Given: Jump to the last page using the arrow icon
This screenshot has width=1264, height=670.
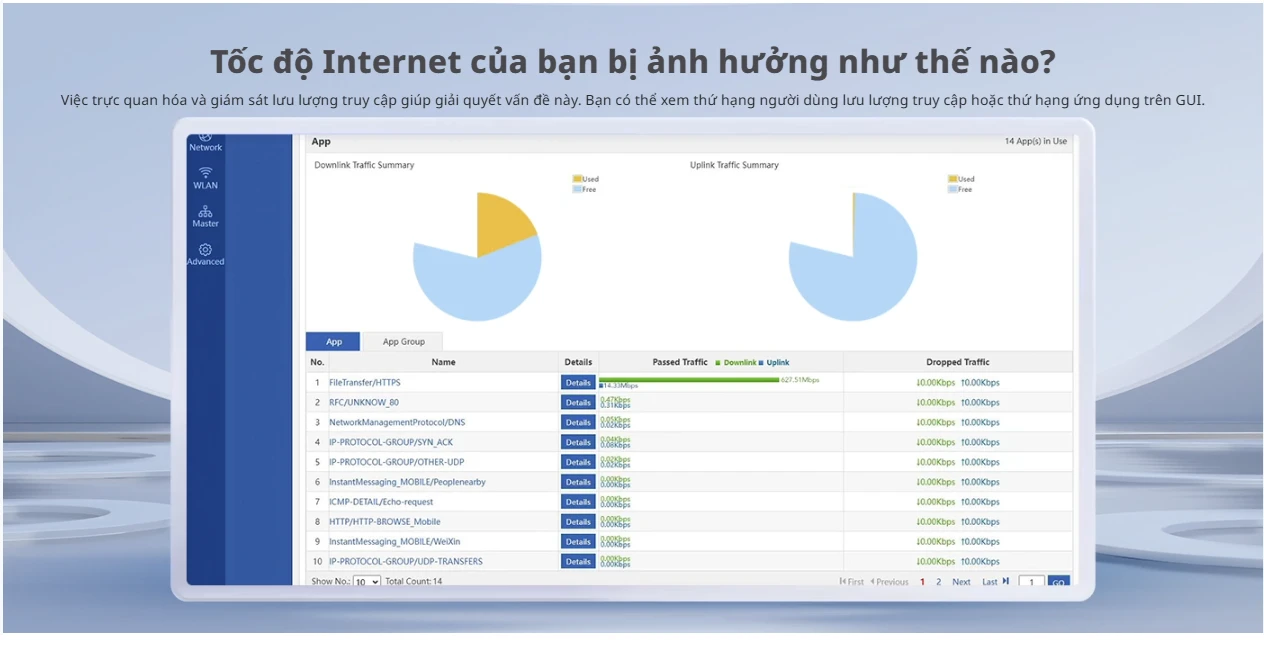Looking at the screenshot, I should (x=1006, y=581).
